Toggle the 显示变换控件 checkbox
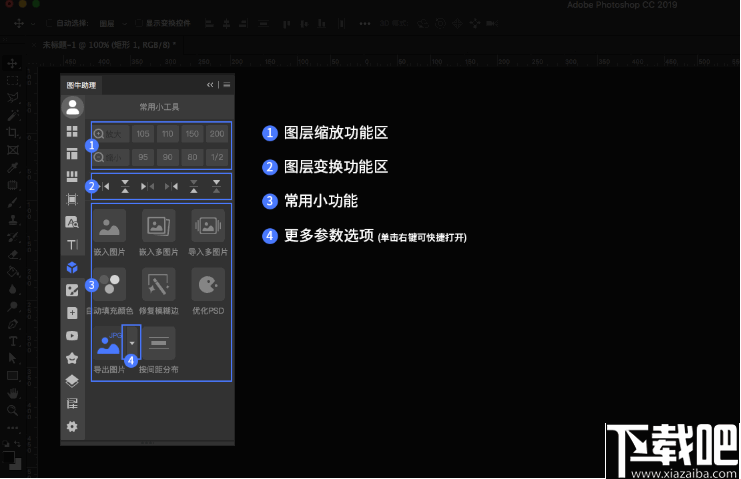Viewport: 741px width, 479px height. (x=138, y=23)
